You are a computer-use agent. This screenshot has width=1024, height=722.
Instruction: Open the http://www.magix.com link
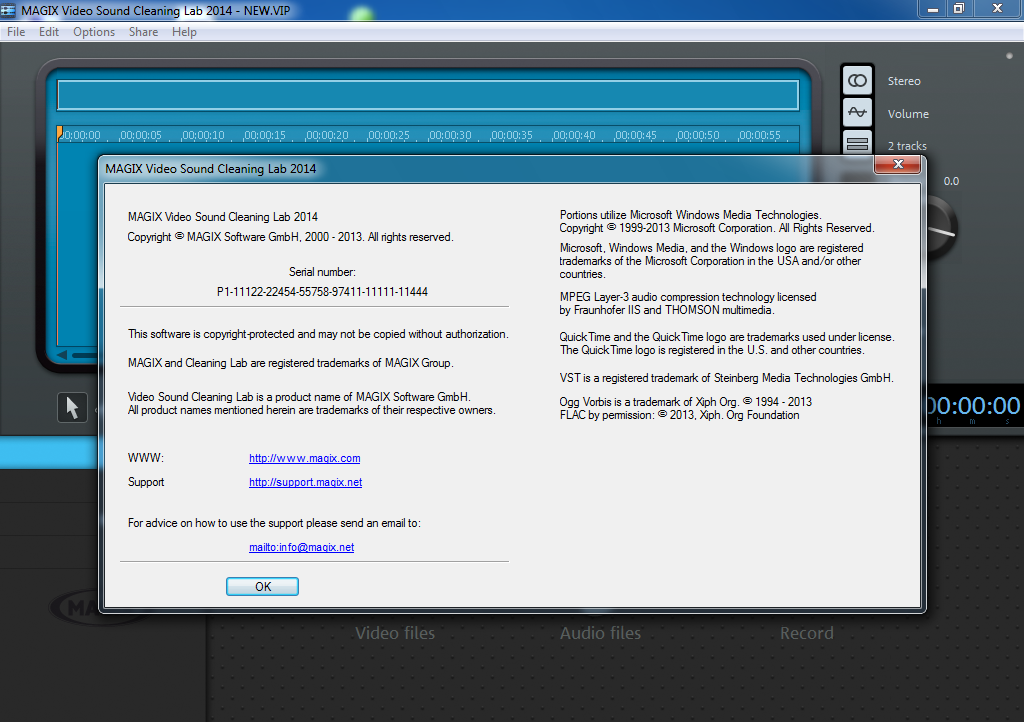304,458
